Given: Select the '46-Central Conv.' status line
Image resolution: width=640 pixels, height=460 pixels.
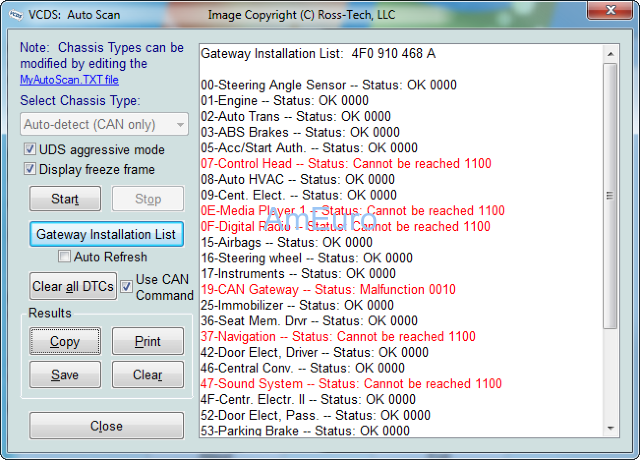Looking at the screenshot, I should coord(302,368).
